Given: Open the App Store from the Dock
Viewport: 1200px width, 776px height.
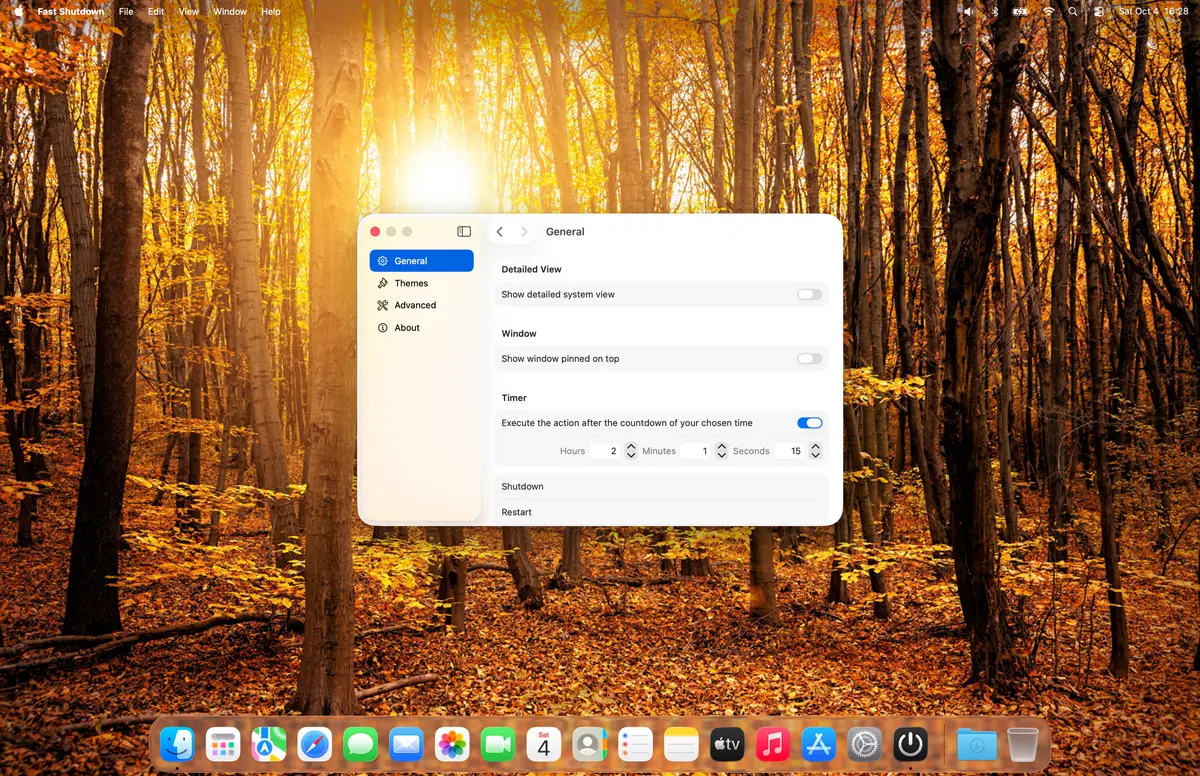Looking at the screenshot, I should pyautogui.click(x=819, y=744).
